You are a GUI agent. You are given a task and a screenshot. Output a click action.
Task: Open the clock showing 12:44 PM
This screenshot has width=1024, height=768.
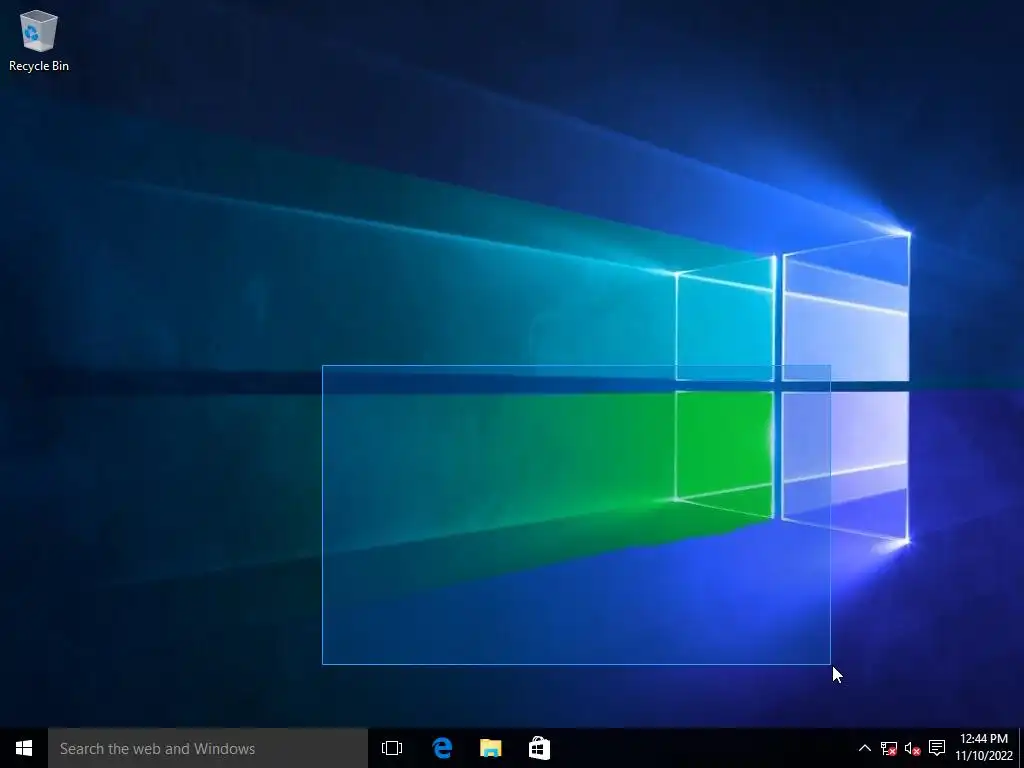984,747
